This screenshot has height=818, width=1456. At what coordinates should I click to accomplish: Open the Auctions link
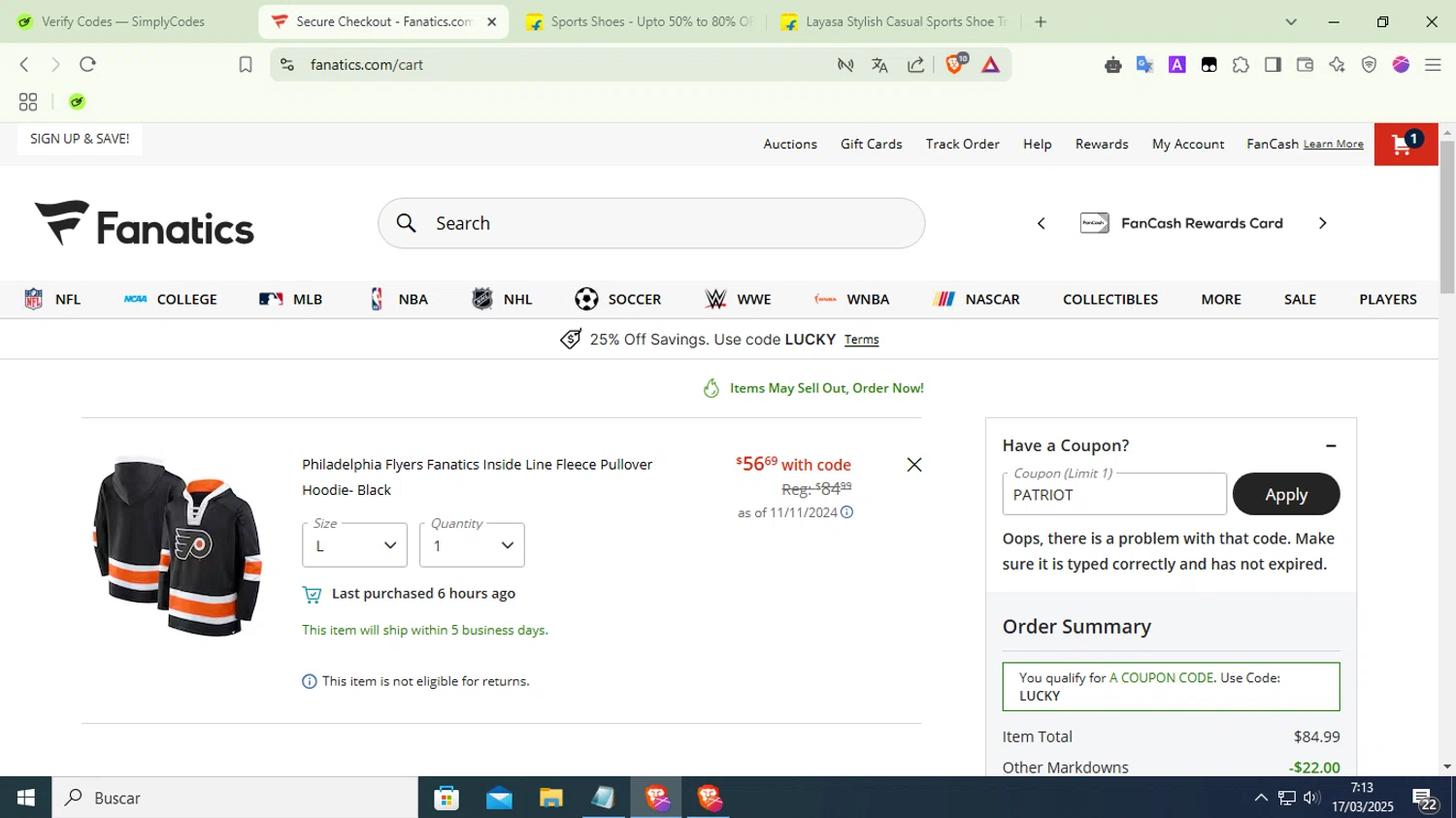click(x=790, y=144)
